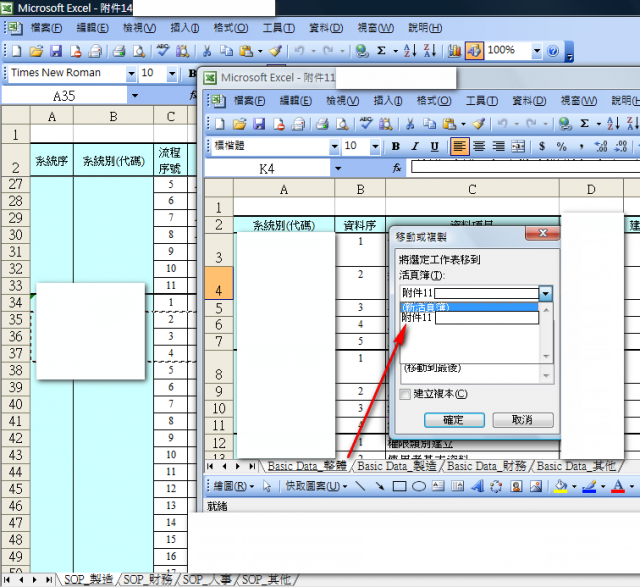Screen dimensions: 640x587
Task: Open Name Box dropdown beside K4
Action: [x=338, y=168]
